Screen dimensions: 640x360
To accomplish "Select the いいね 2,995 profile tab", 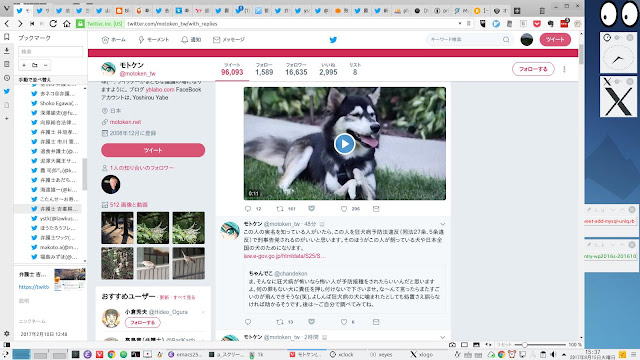I will [328, 69].
